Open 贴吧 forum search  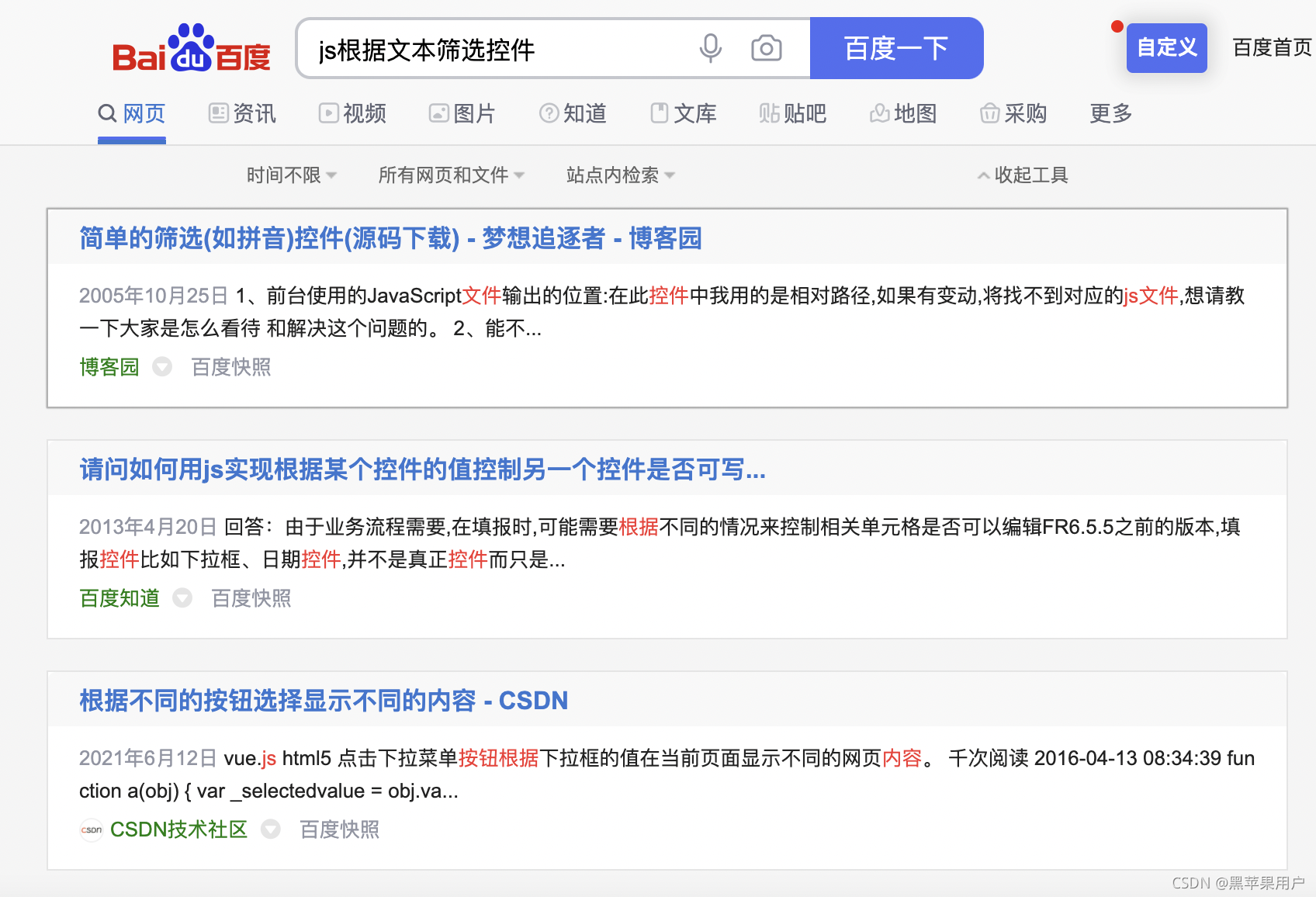792,114
